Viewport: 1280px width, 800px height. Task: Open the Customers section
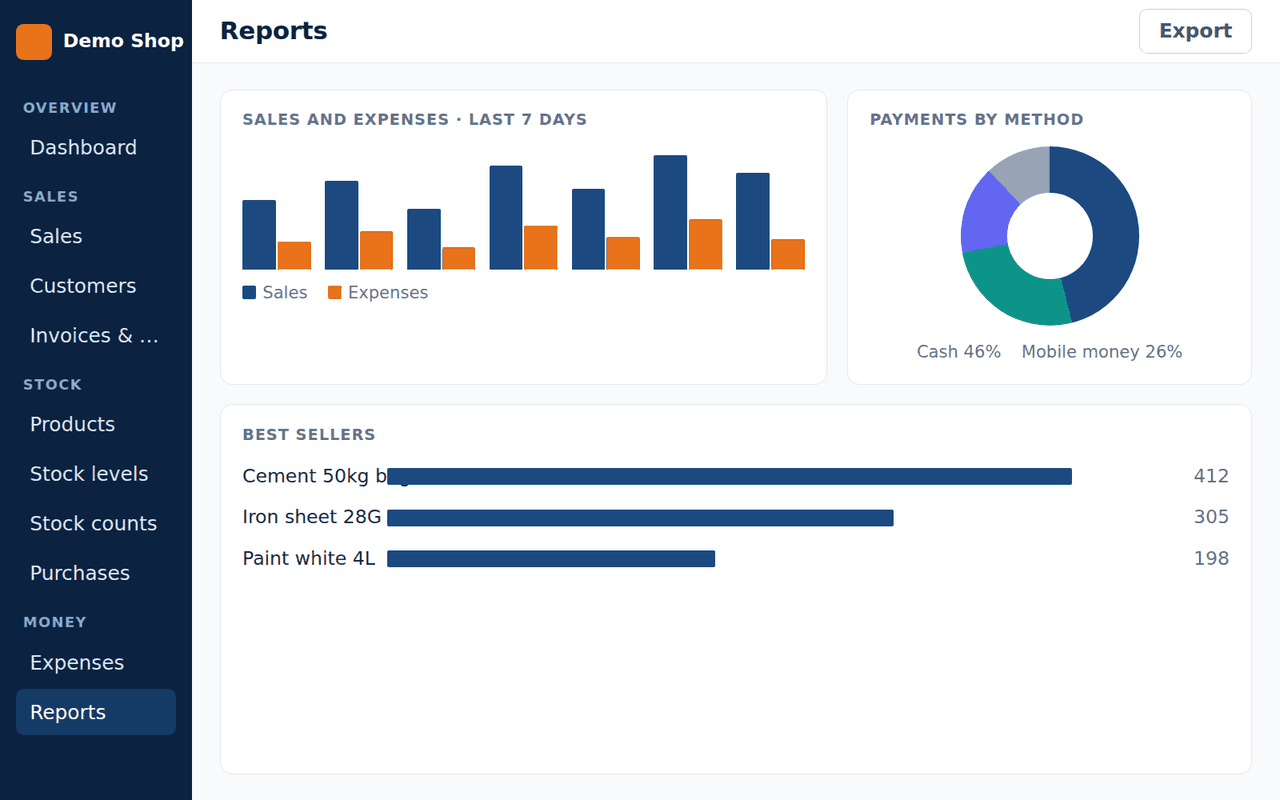[x=96, y=286]
